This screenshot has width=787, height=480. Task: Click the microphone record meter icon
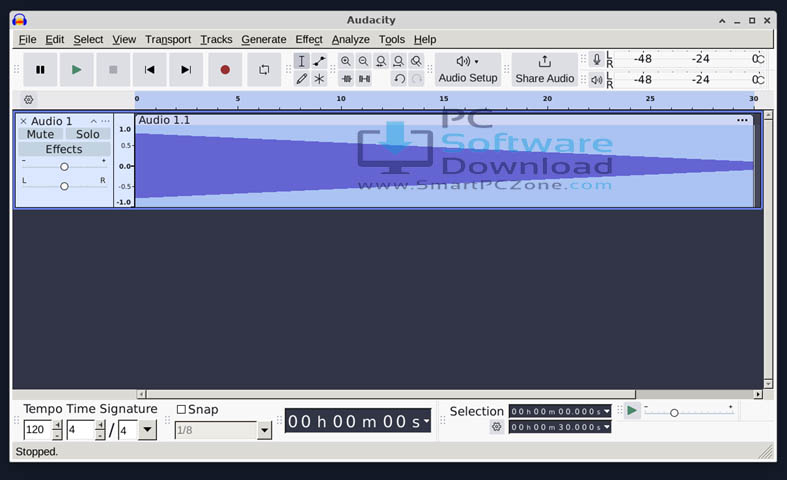(x=596, y=59)
